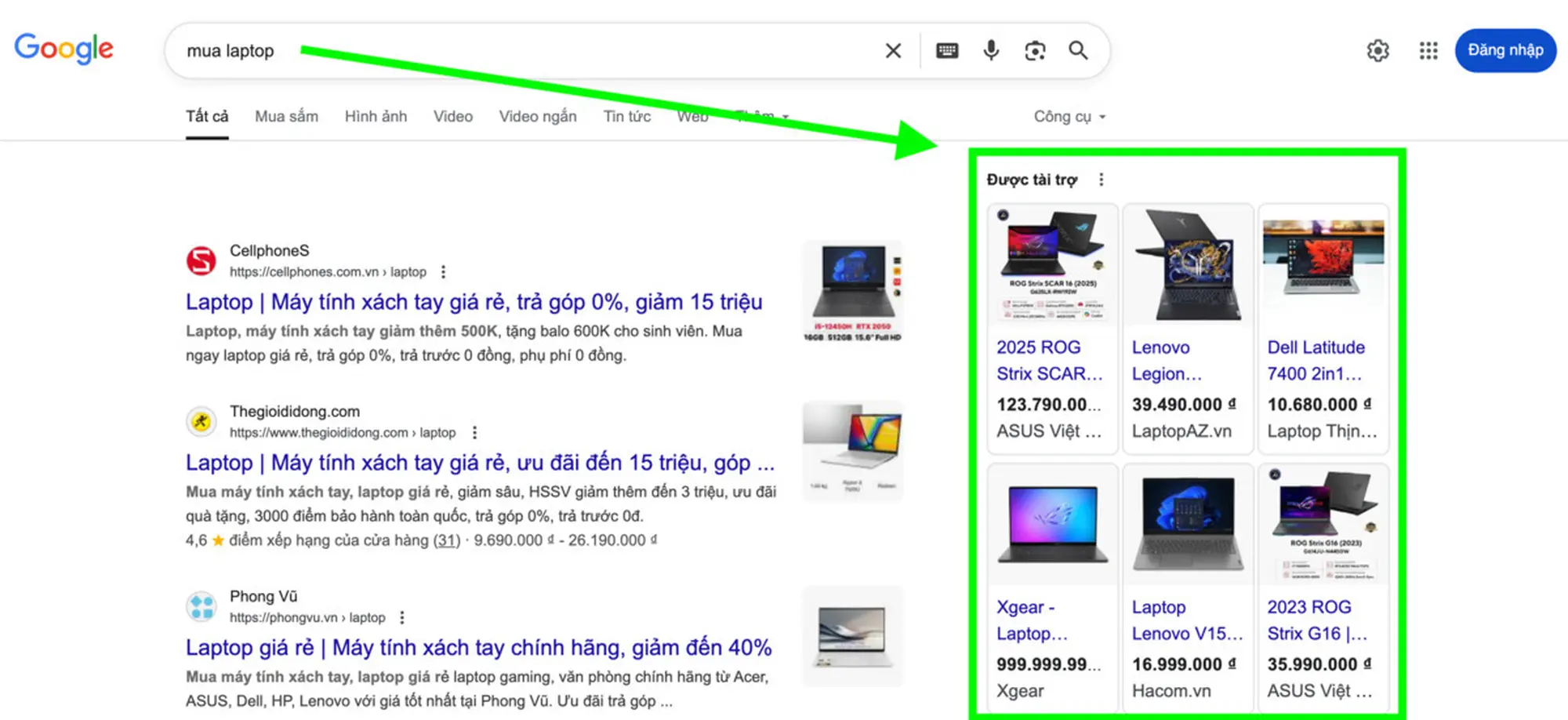This screenshot has height=720, width=1568.
Task: Open the Xgear - Laptop sponsored ad title
Action: [1032, 620]
